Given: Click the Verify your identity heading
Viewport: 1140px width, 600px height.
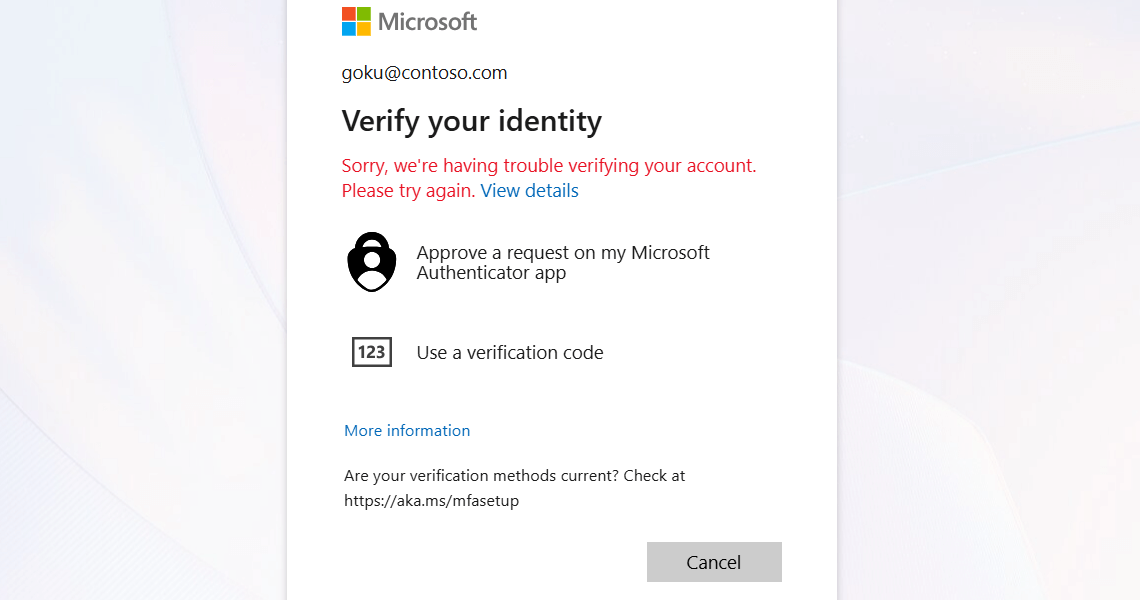Looking at the screenshot, I should (472, 121).
